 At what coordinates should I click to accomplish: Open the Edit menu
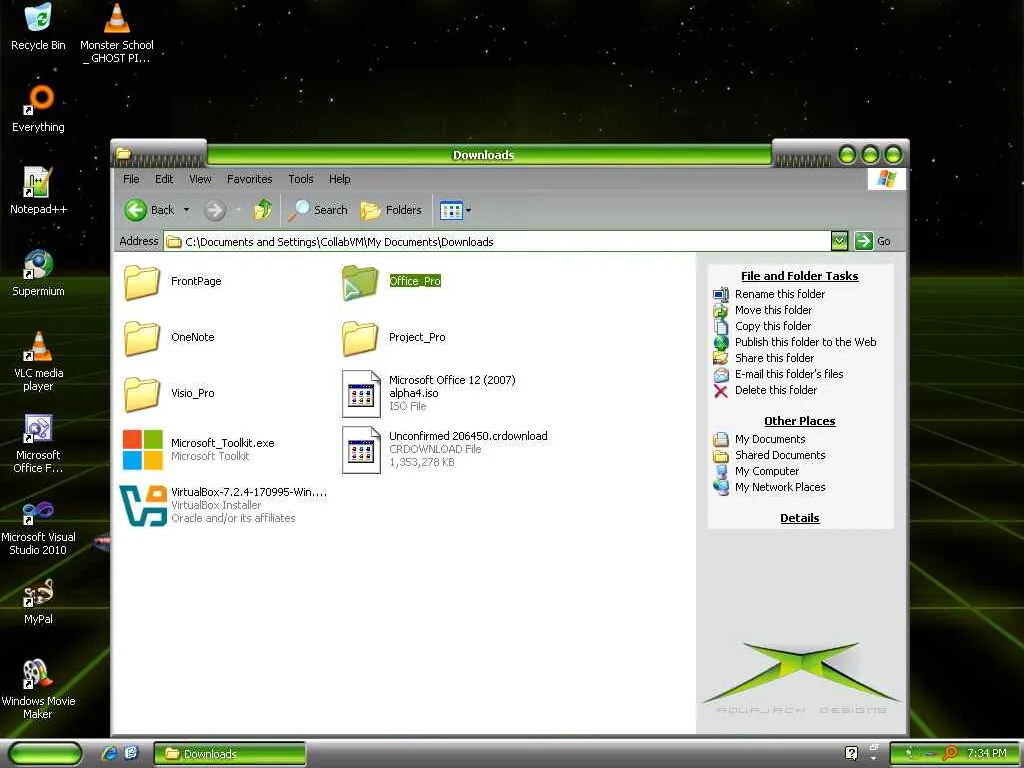tap(164, 179)
